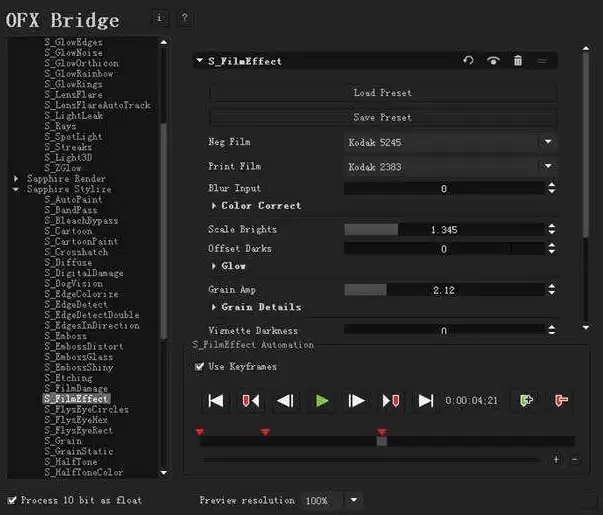Jump to the first frame
This screenshot has width=603, height=515.
click(x=215, y=401)
